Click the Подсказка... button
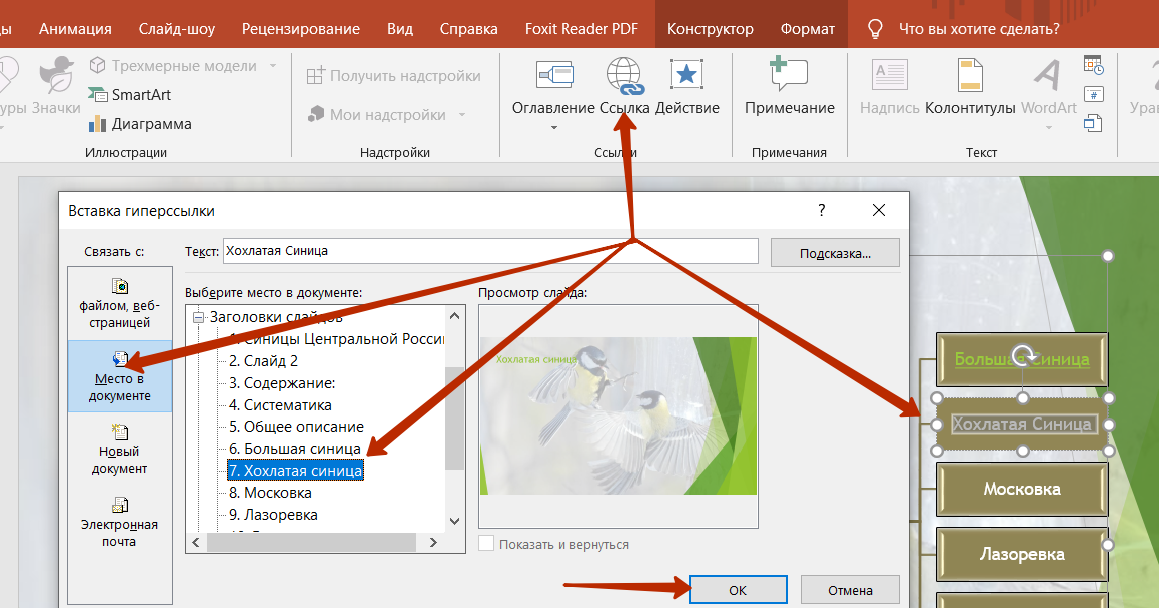Screen dimensions: 1159x608 pyautogui.click(x=835, y=253)
